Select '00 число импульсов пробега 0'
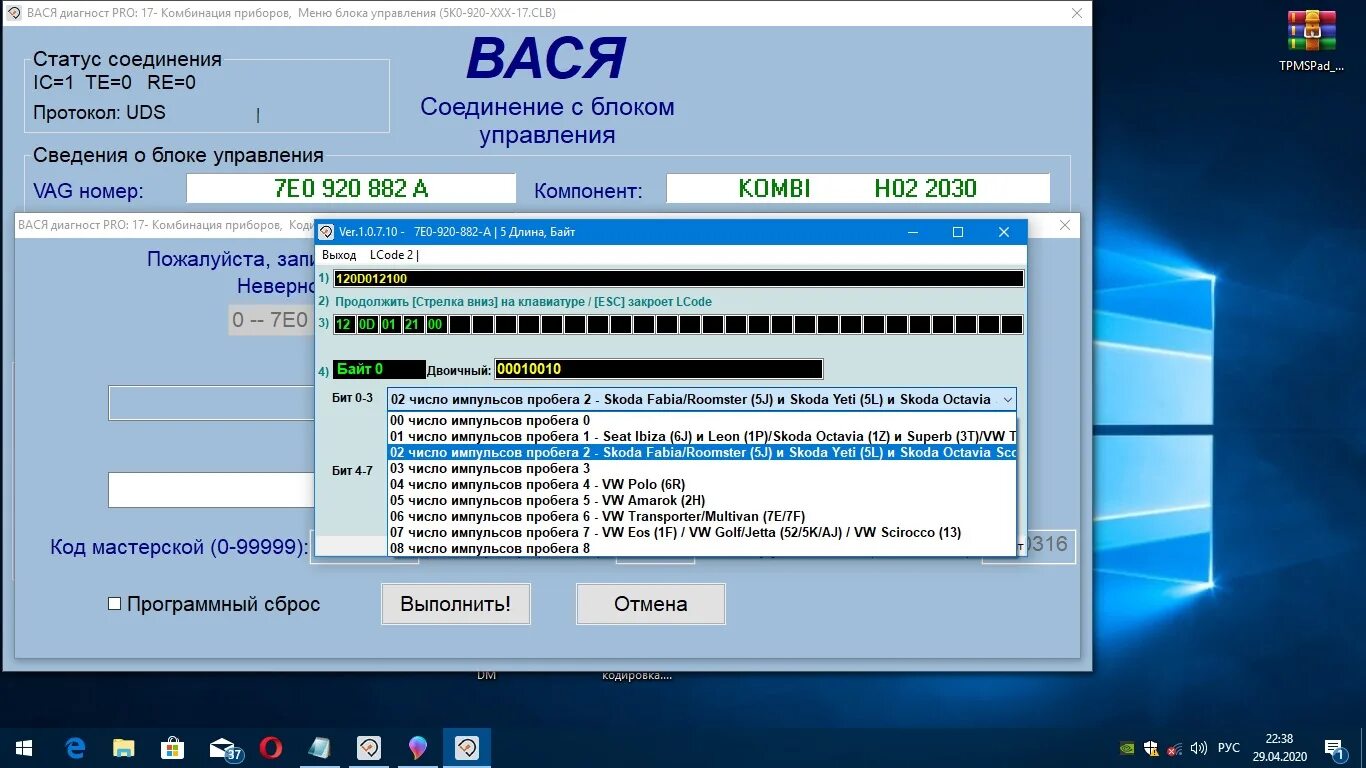 [x=702, y=421]
